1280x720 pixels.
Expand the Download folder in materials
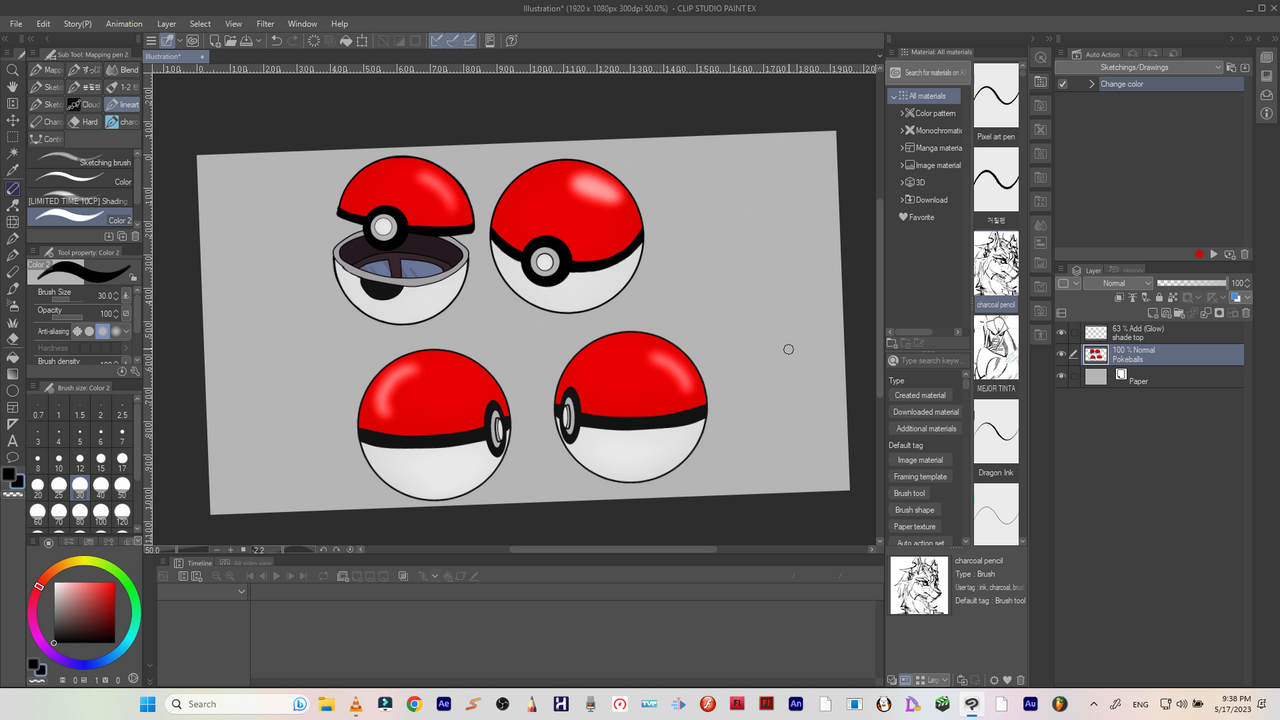[x=902, y=200]
